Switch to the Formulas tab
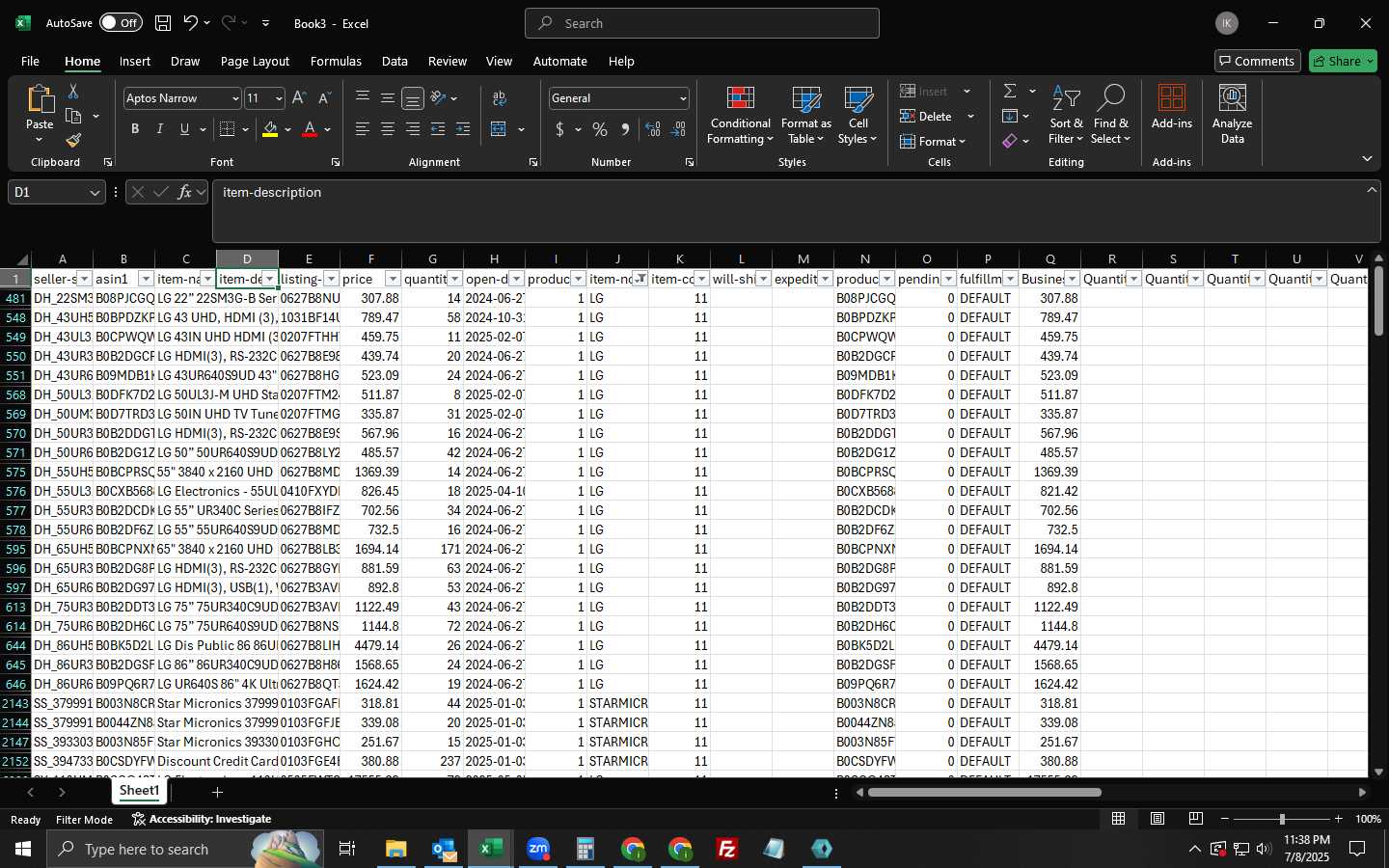The width and height of the screenshot is (1389, 868). point(336,61)
